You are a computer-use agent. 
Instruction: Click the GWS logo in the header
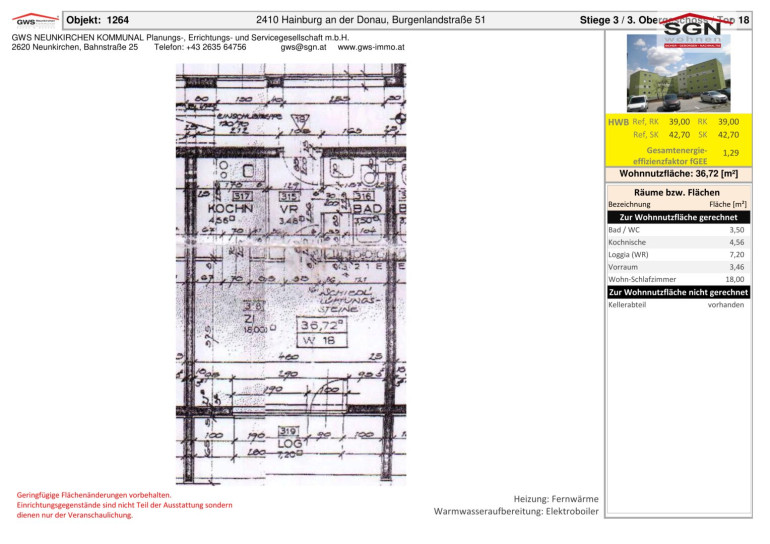pos(31,19)
